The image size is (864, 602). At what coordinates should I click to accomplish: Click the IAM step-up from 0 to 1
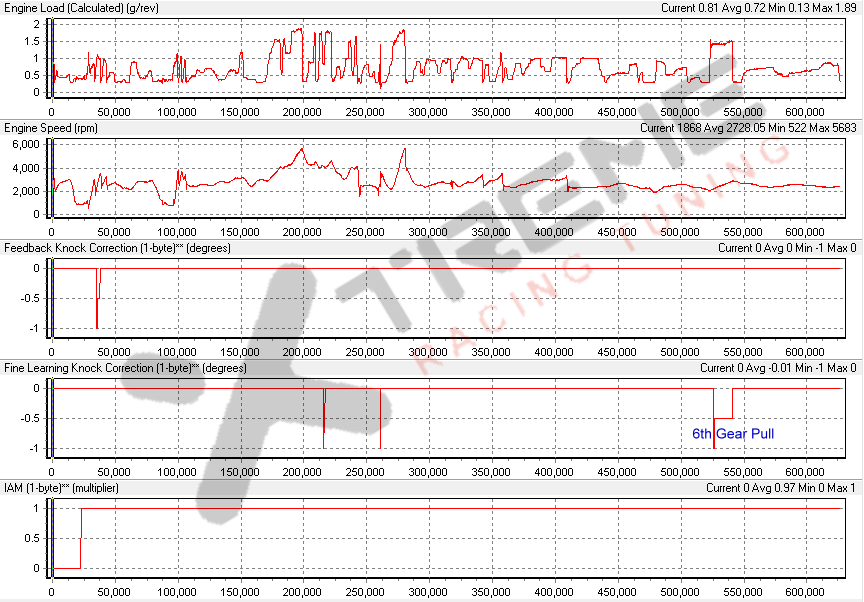81,538
